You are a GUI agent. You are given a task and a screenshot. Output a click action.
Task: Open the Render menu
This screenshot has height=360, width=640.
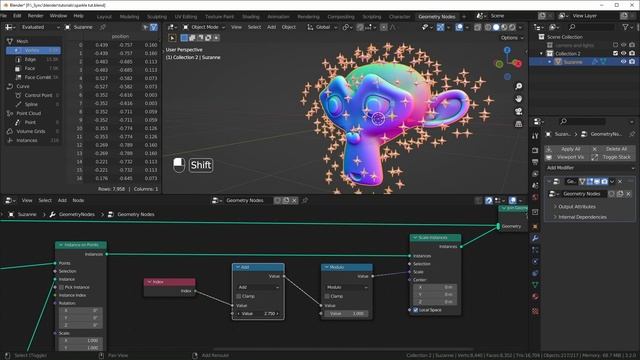pyautogui.click(x=35, y=16)
